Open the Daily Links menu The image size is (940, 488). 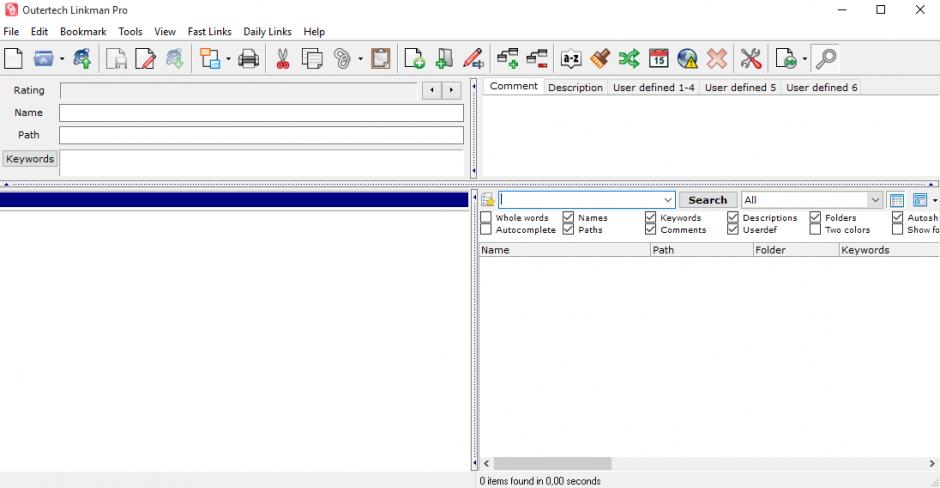tap(267, 32)
